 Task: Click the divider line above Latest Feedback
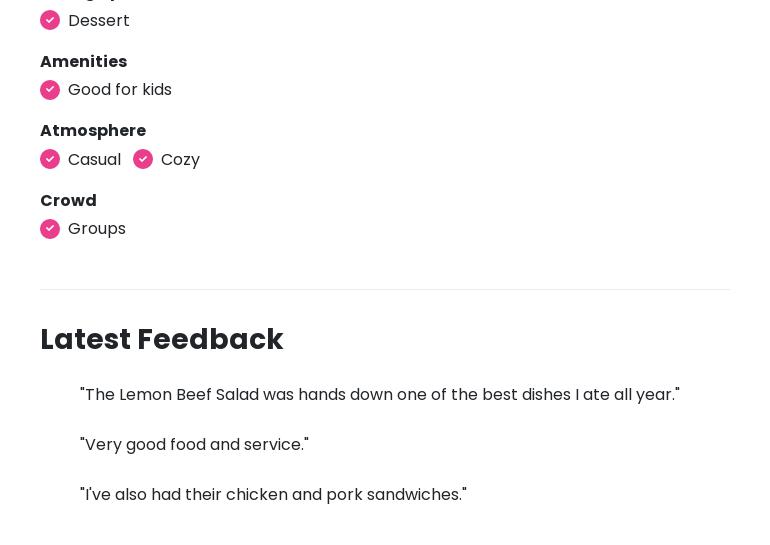point(385,290)
